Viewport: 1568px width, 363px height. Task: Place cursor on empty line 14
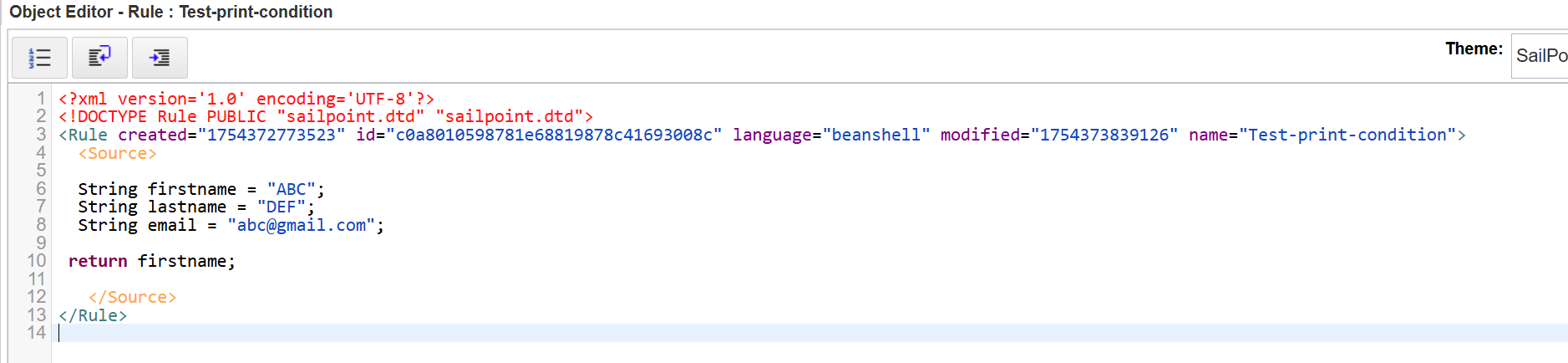809,333
